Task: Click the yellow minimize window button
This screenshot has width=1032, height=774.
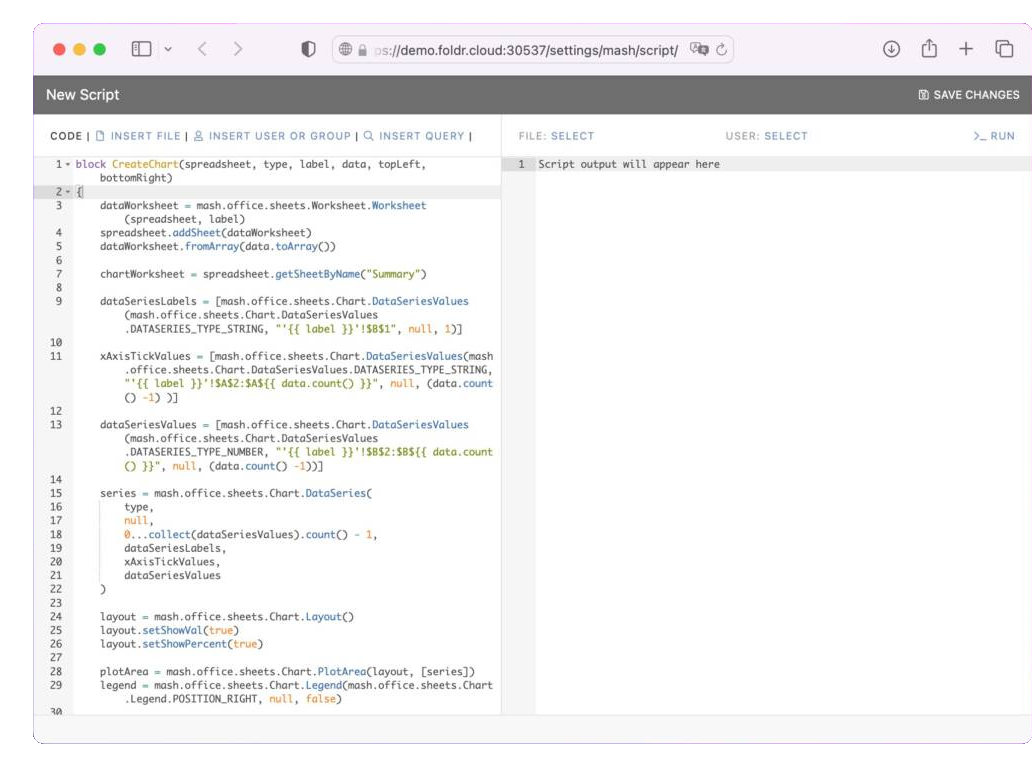Action: (x=80, y=49)
